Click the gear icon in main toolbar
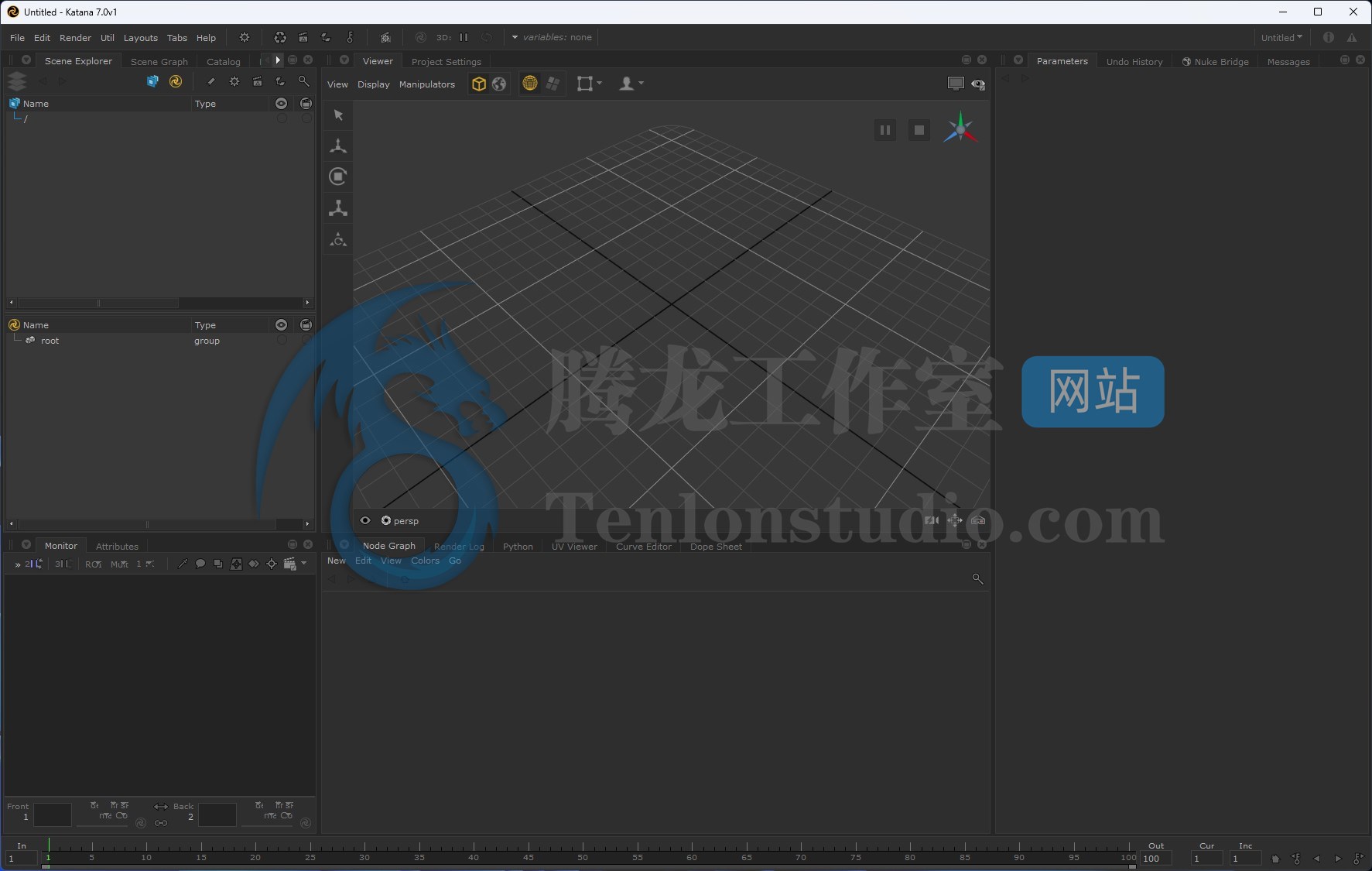The height and width of the screenshot is (871, 1372). 245,37
